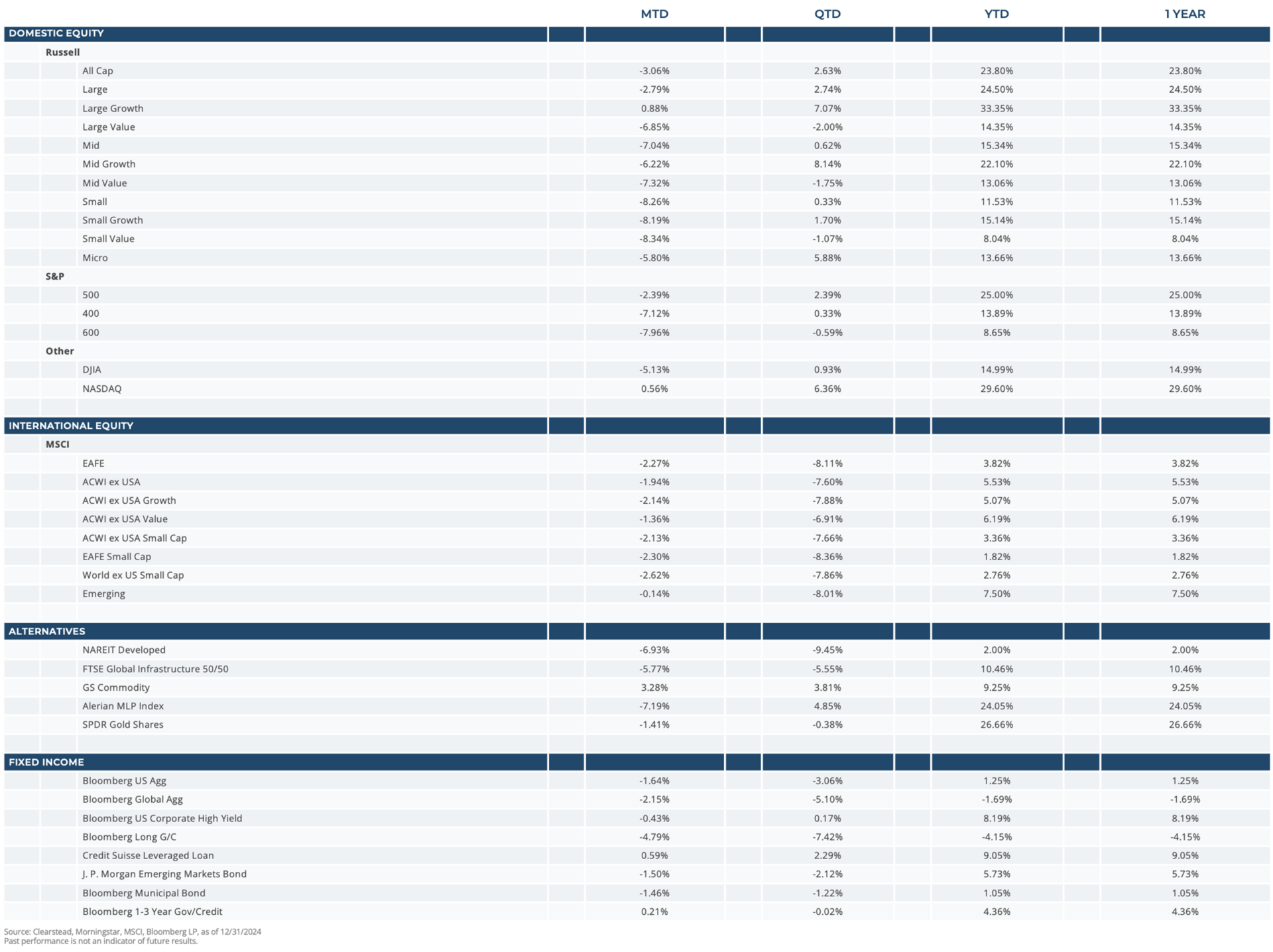Click Emerging MTD value -0.14%
The width and height of the screenshot is (1273, 952).
click(654, 594)
